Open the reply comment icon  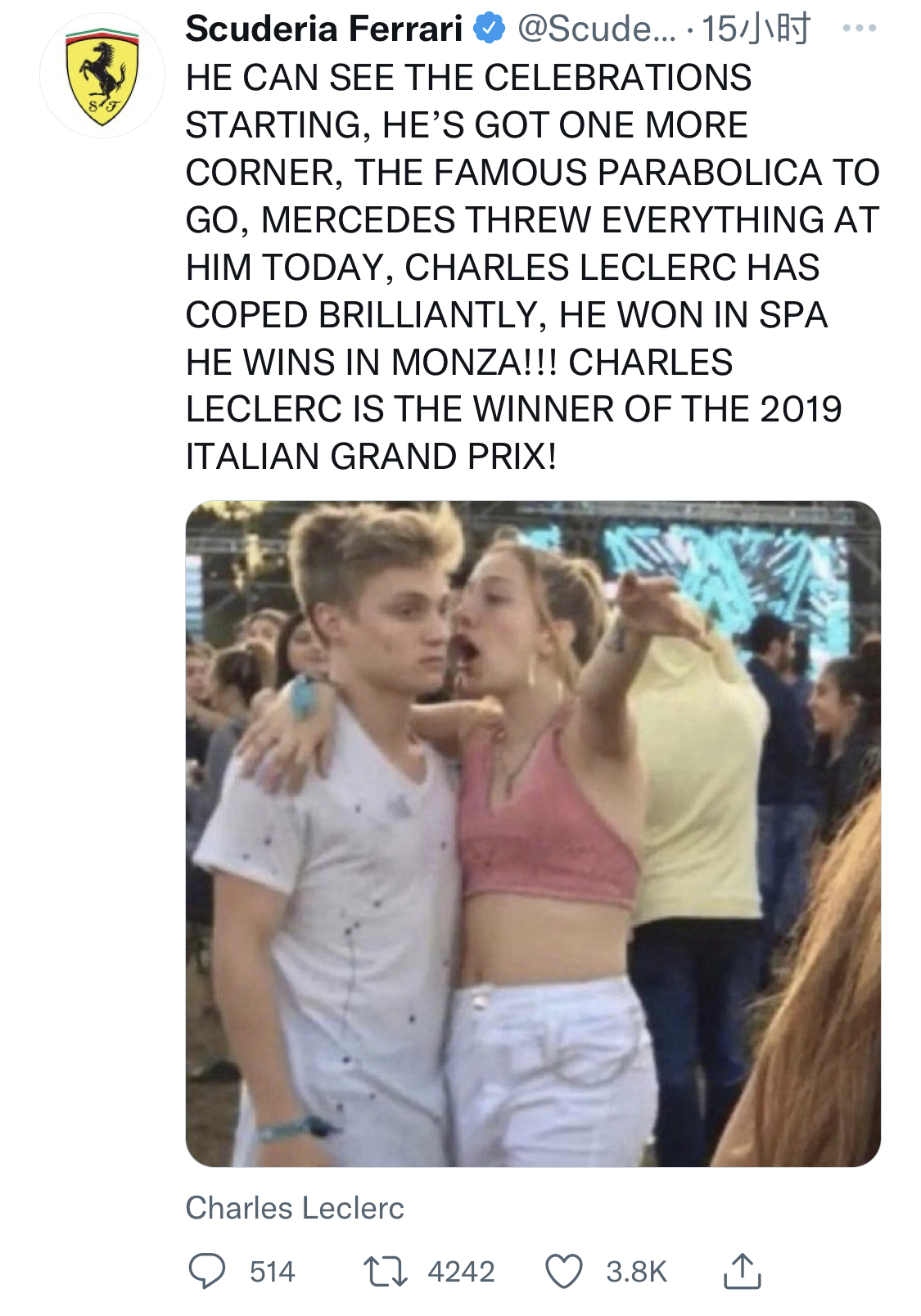207,1271
